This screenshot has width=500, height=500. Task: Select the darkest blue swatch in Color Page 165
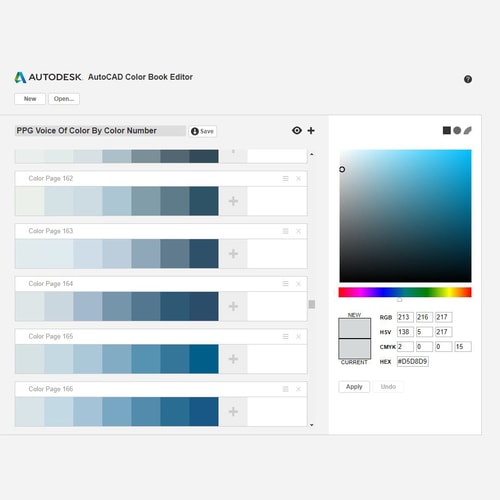click(x=204, y=359)
